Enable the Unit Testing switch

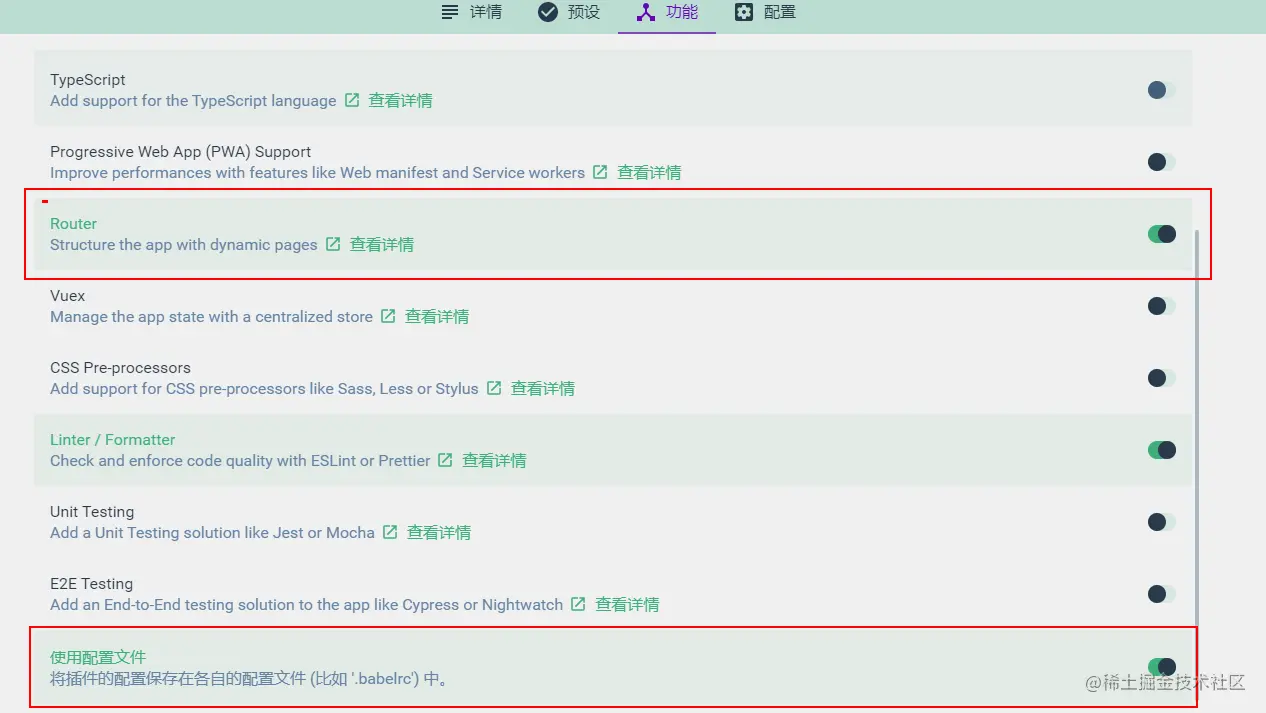(x=1161, y=522)
